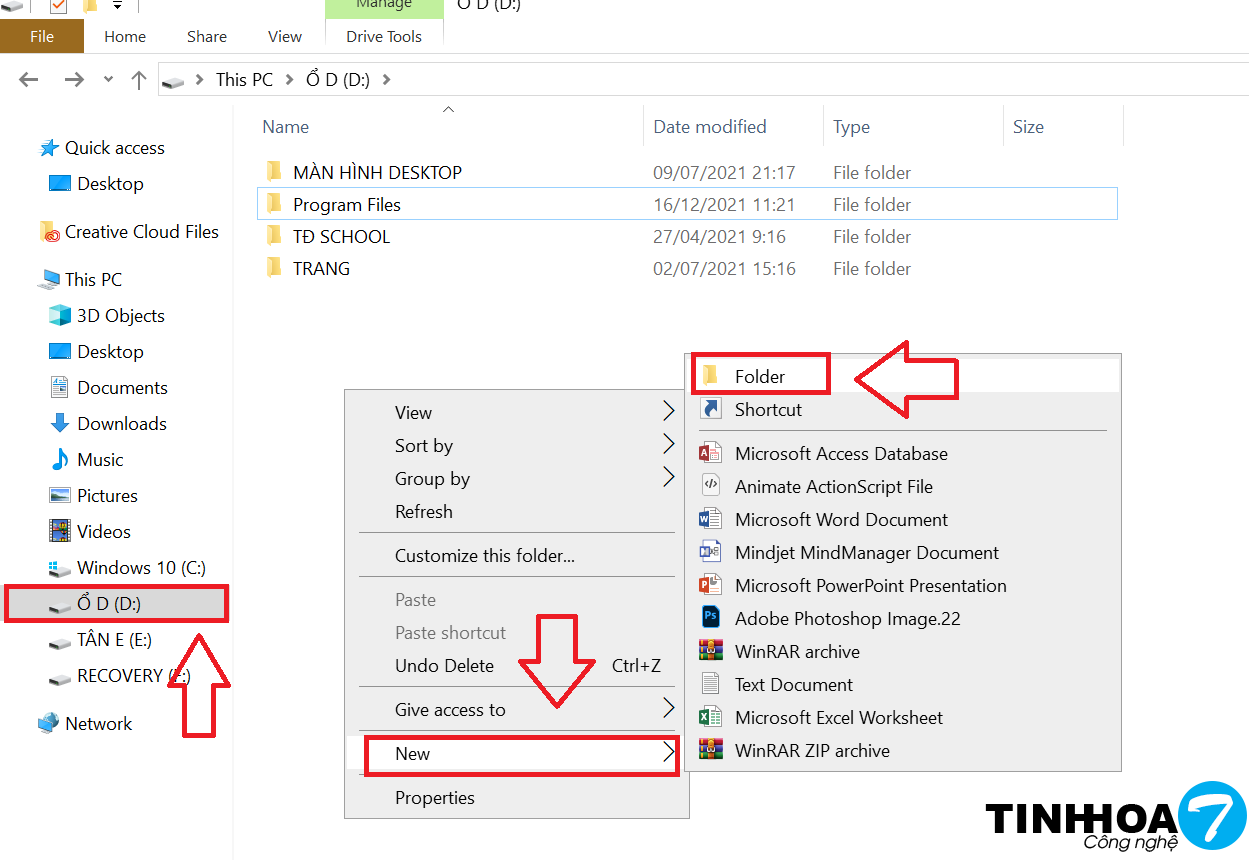This screenshot has height=860, width=1249.
Task: Switch to the Drive Tools tab
Action: 384,36
